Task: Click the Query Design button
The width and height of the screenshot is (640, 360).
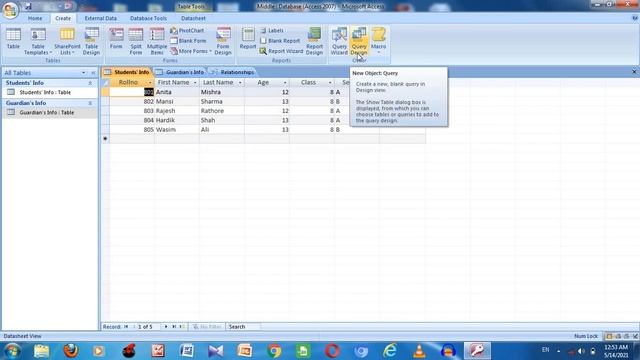Action: click(x=359, y=41)
